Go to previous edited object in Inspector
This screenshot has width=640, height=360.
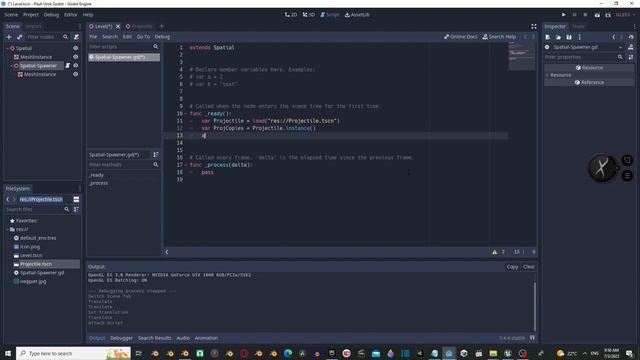coord(613,37)
